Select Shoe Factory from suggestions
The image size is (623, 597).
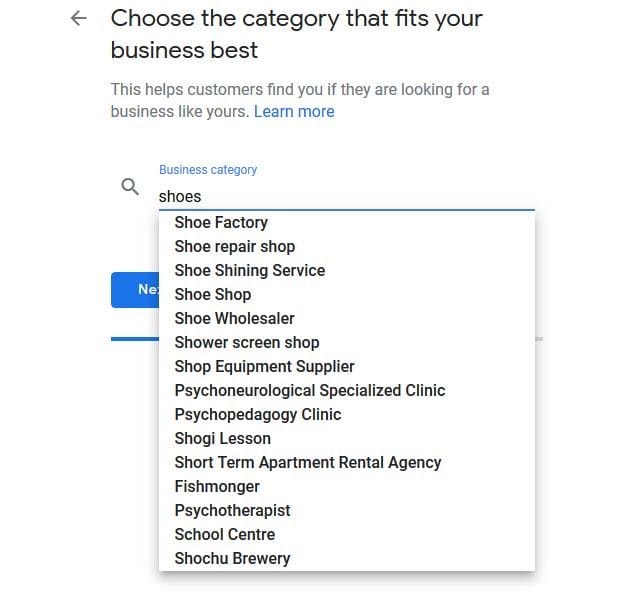(346, 222)
